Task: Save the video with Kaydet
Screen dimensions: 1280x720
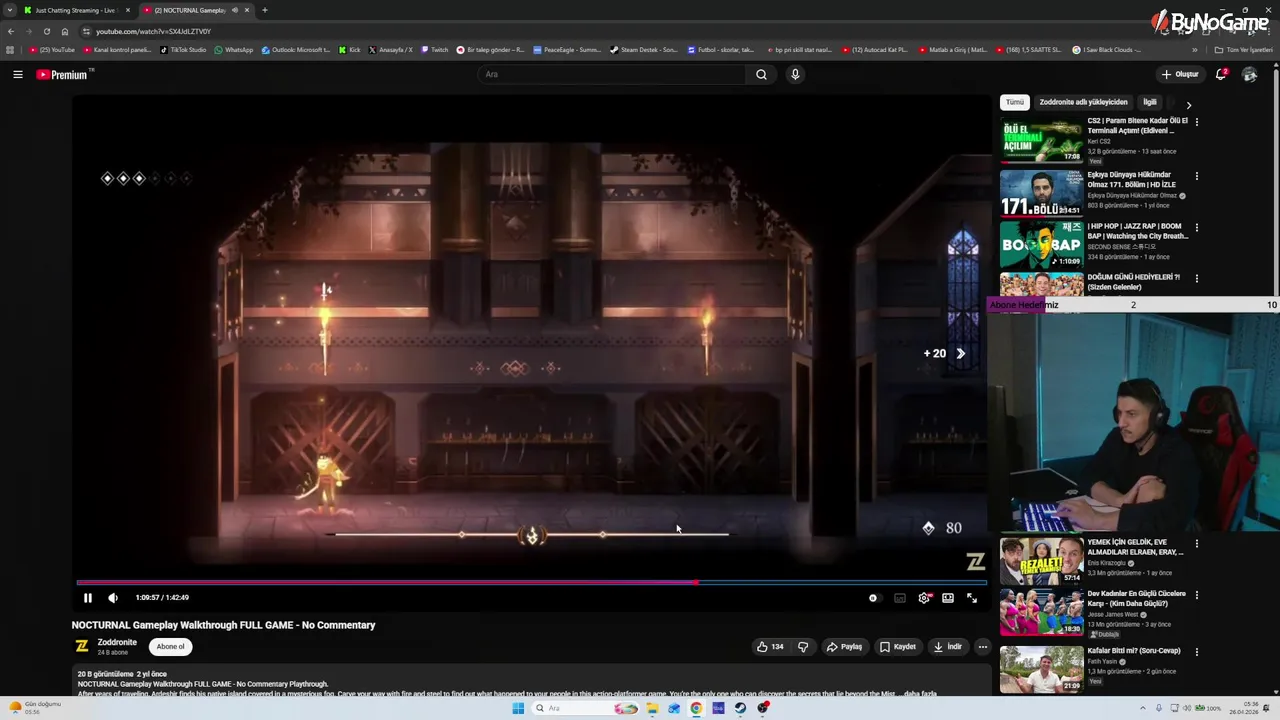Action: [897, 647]
